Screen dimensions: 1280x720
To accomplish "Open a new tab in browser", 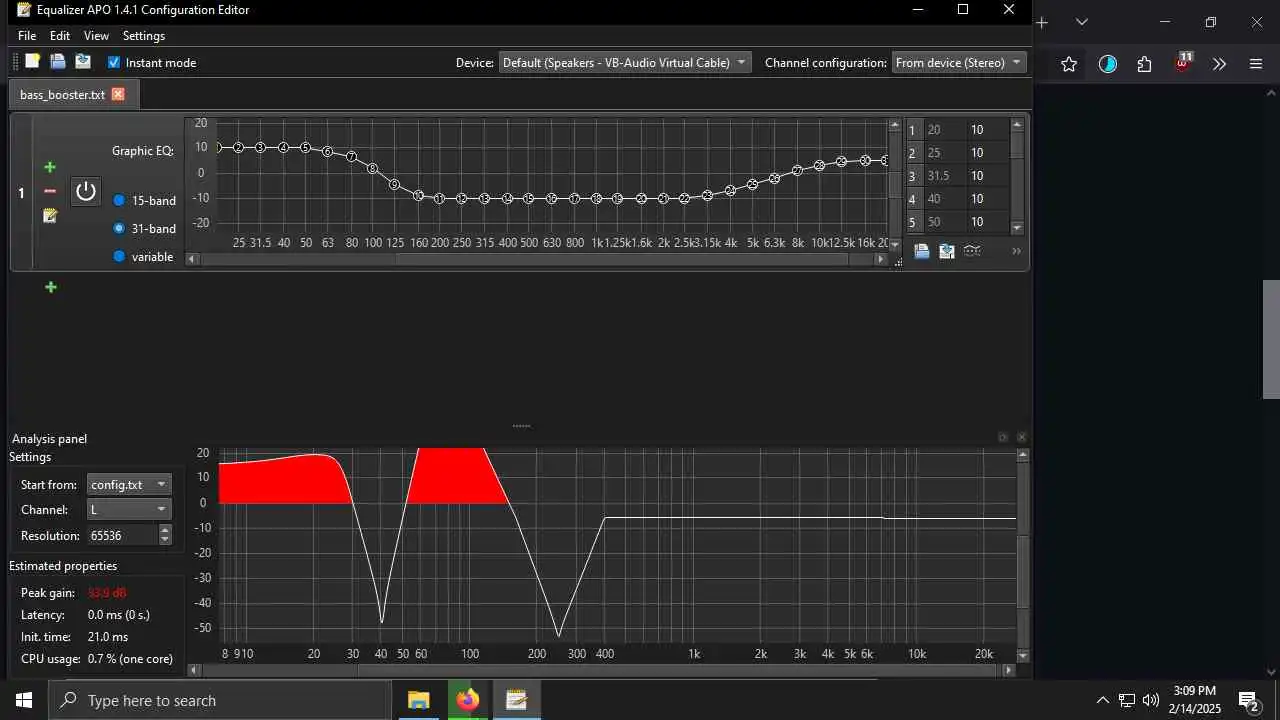I will (1042, 22).
